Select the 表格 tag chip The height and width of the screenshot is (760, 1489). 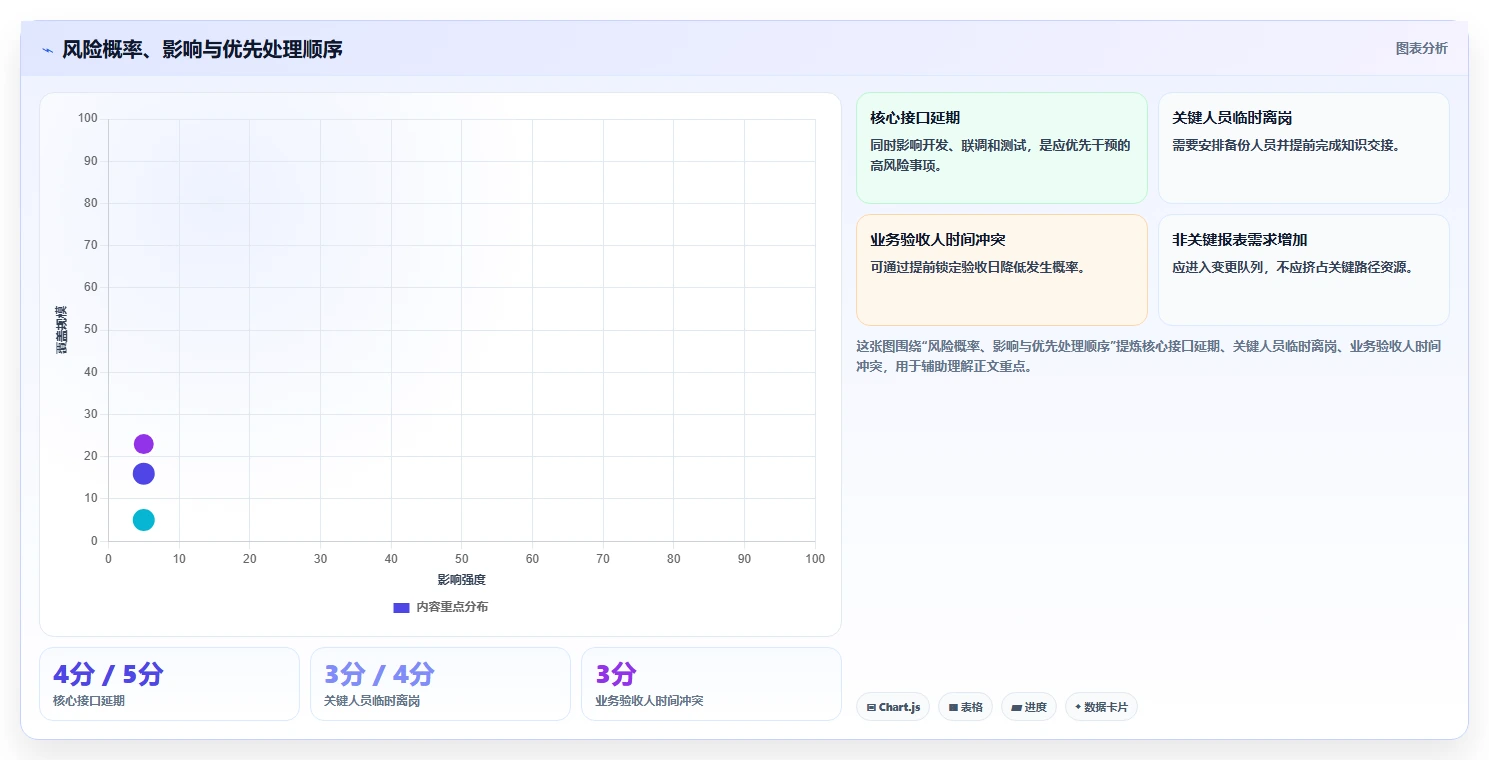[x=965, y=707]
